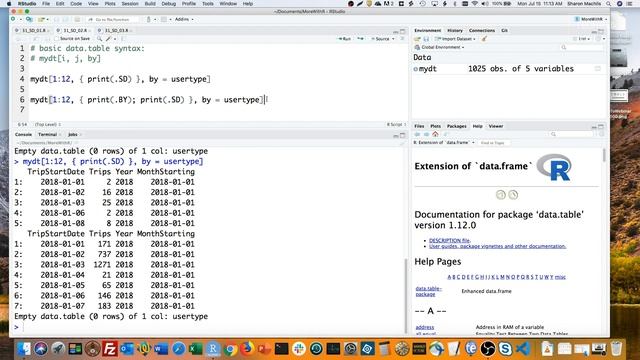Click the Help back arrow icon

[417, 134]
